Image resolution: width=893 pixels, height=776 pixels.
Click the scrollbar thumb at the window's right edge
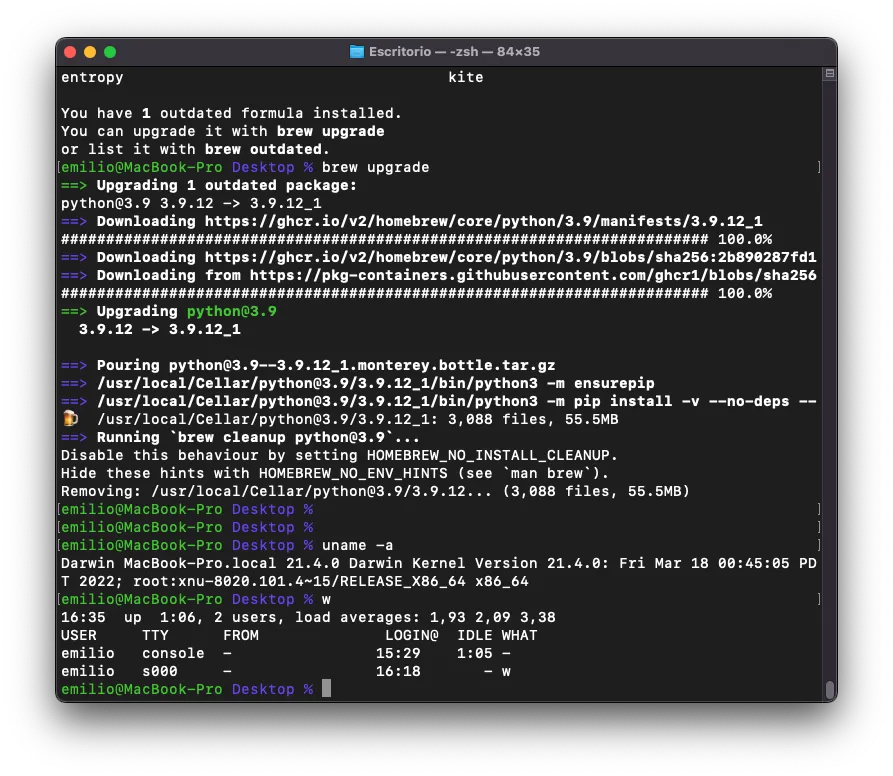(x=830, y=689)
